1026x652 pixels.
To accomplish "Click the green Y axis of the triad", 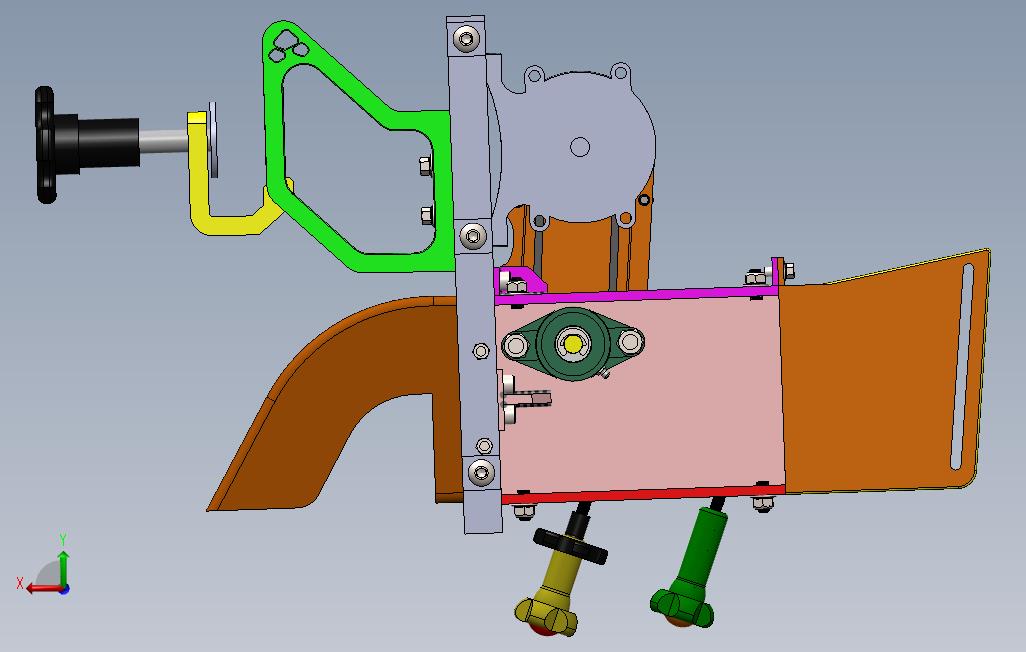I will (x=63, y=570).
